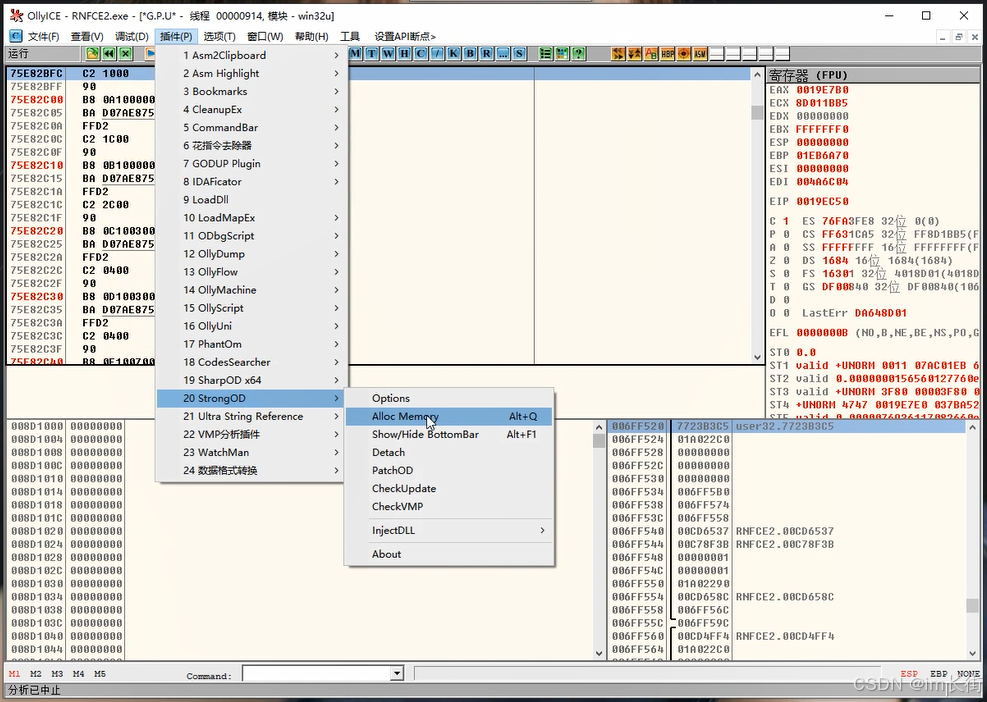Open the 帮助(H) menu
Screen dimensions: 987x702
click(x=312, y=37)
